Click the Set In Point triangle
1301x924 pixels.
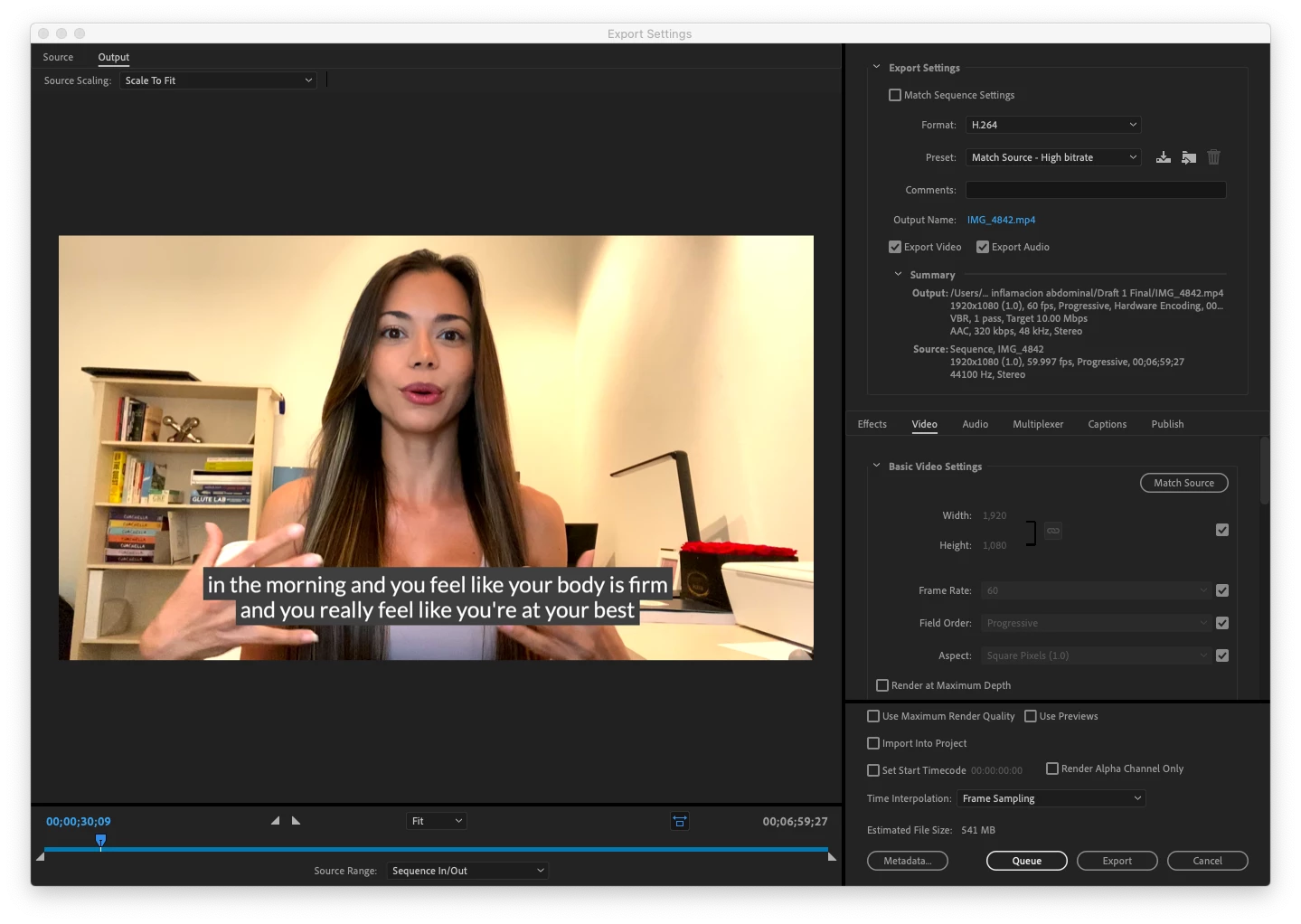tap(275, 821)
